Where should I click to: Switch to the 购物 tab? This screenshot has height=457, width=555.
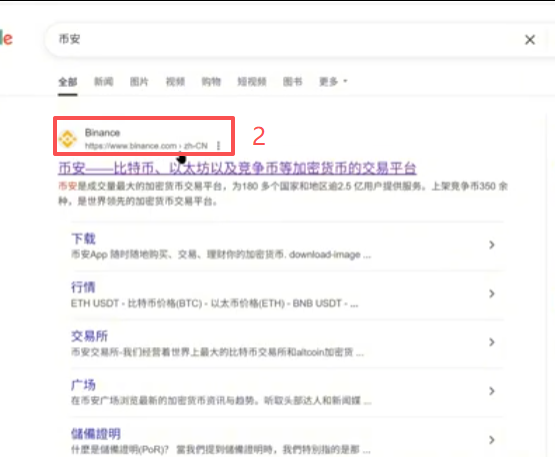(x=211, y=82)
